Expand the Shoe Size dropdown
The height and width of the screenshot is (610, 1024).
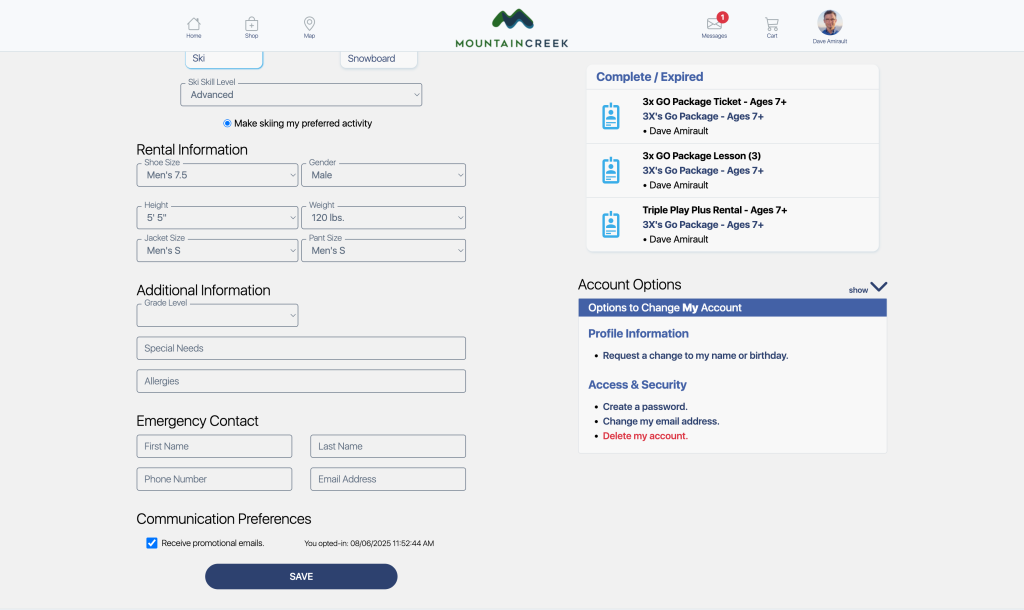[x=217, y=175]
